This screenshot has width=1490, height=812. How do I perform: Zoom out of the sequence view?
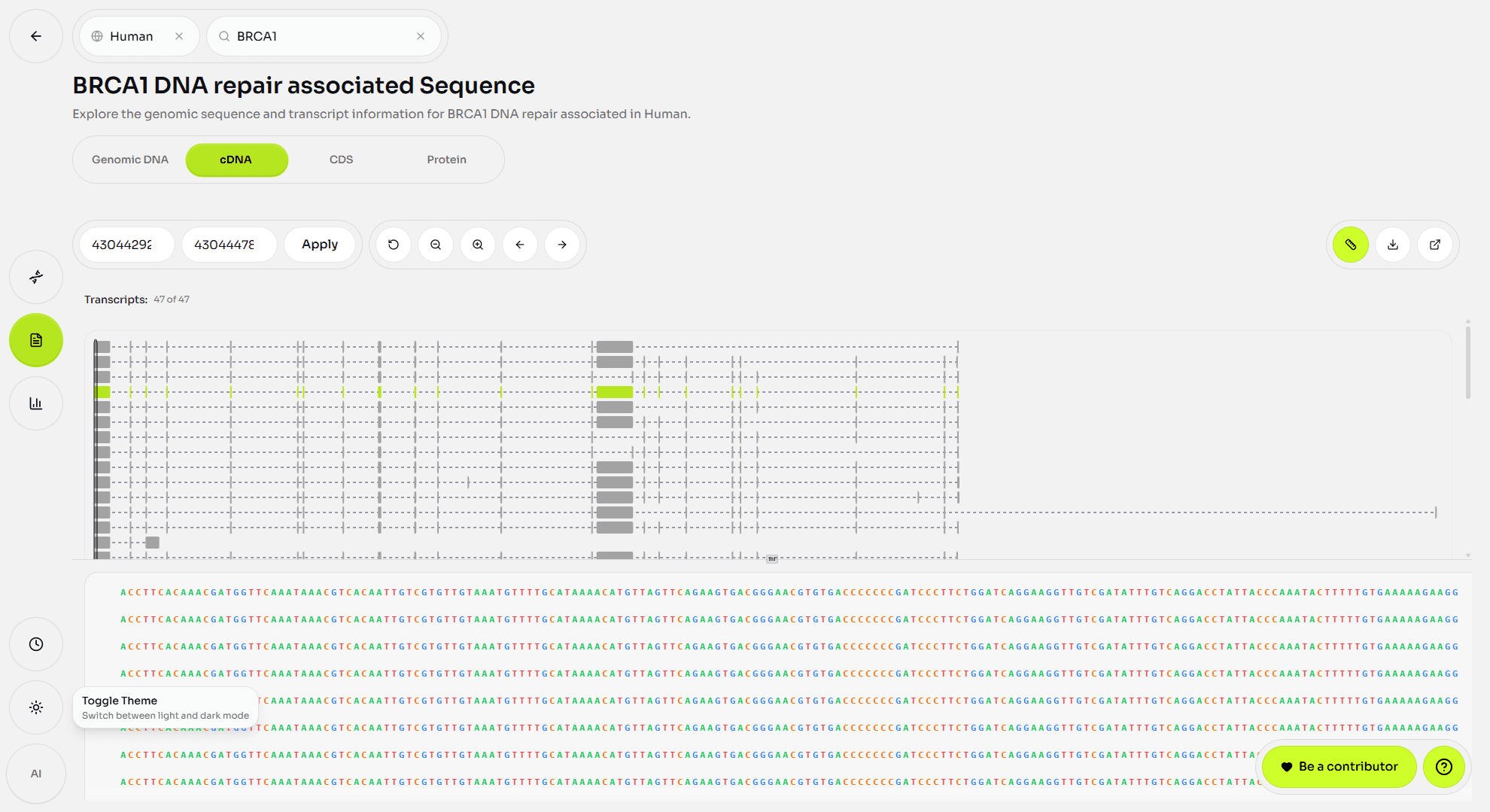click(x=436, y=245)
